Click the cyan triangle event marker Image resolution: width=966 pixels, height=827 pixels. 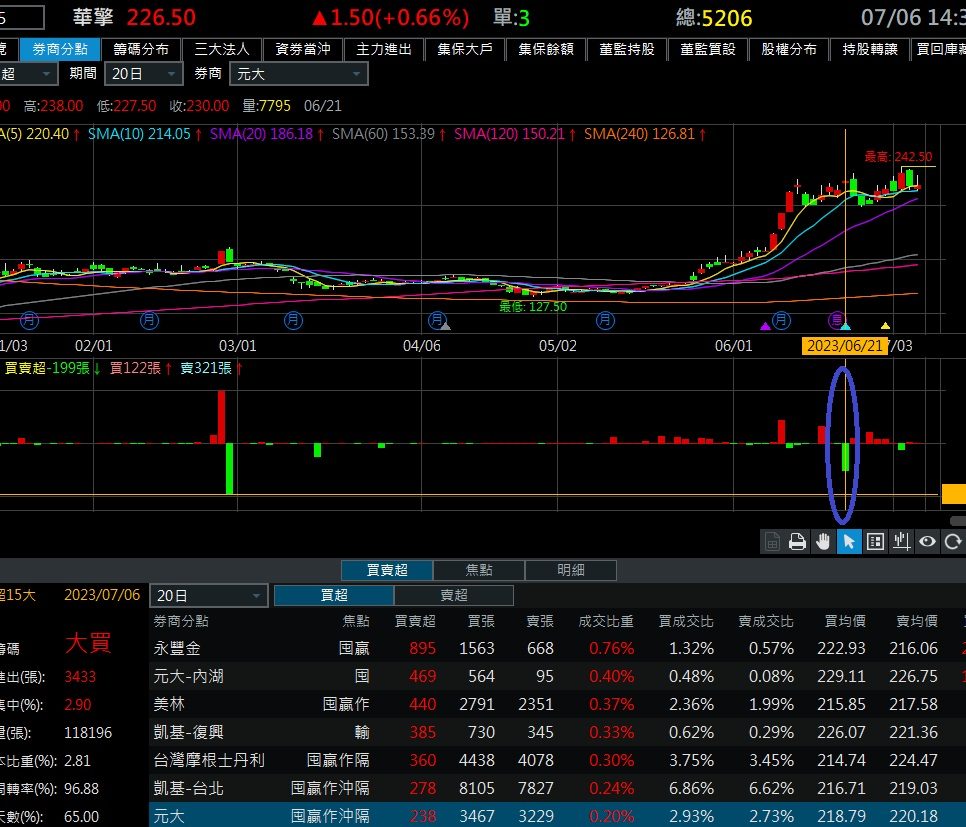click(x=846, y=326)
